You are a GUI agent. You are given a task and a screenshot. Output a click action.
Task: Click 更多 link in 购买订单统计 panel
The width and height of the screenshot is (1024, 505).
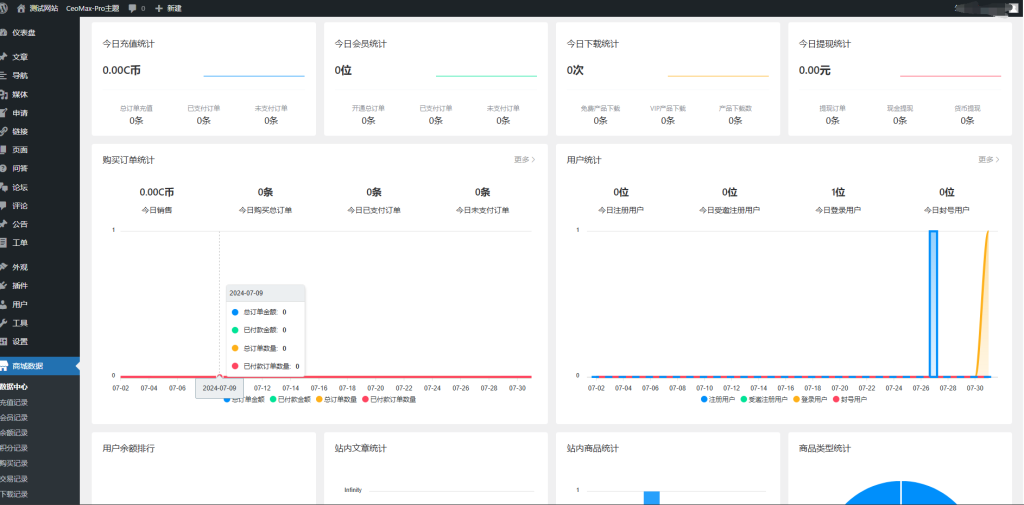coord(524,159)
